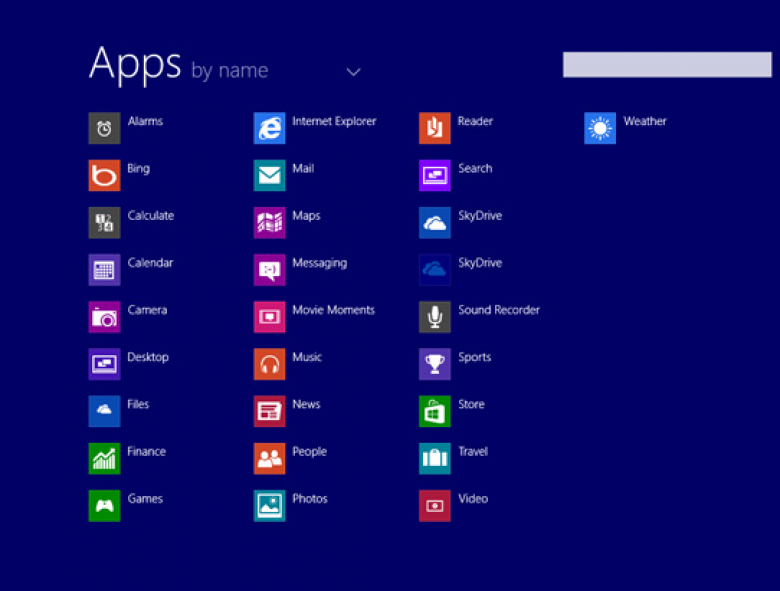Click the "Weather" app label
The width and height of the screenshot is (780, 591).
coord(645,121)
